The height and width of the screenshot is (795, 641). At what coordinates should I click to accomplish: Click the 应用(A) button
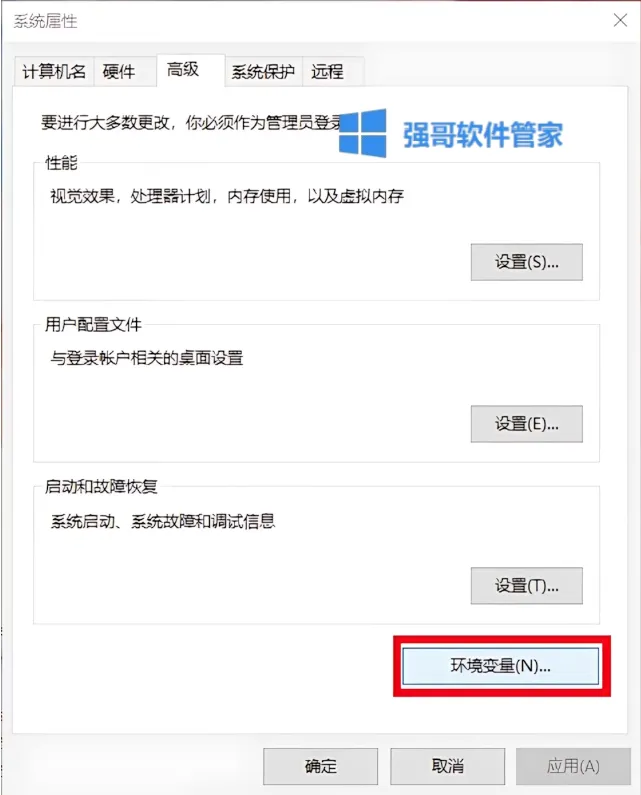[x=573, y=766]
